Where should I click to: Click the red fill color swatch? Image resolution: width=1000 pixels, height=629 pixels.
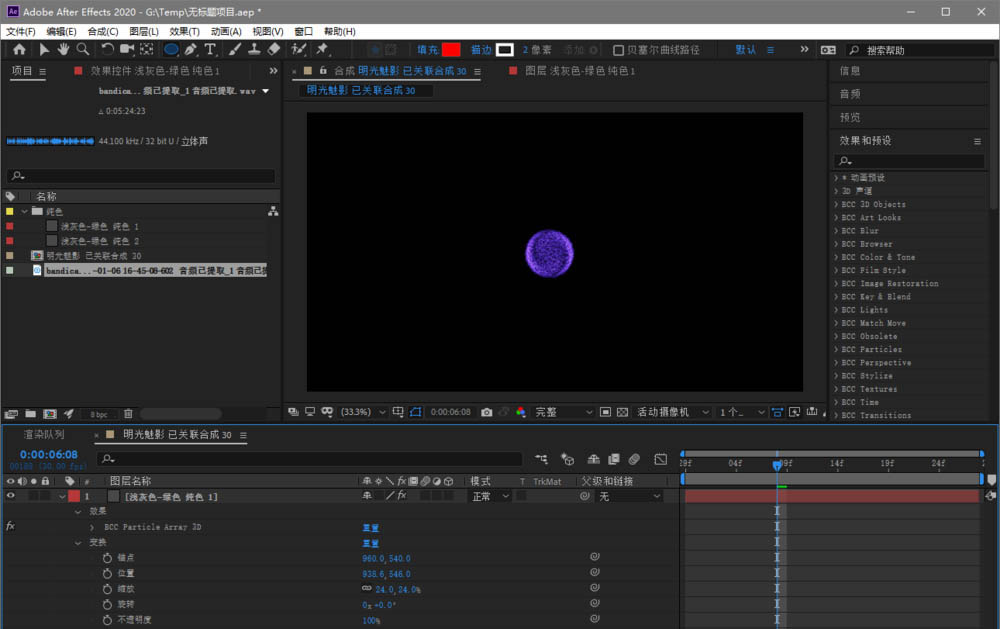(451, 50)
